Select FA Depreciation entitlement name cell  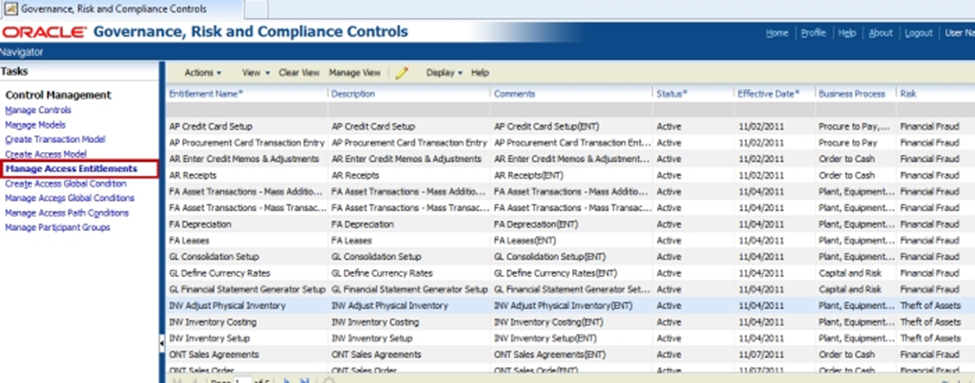coord(200,224)
